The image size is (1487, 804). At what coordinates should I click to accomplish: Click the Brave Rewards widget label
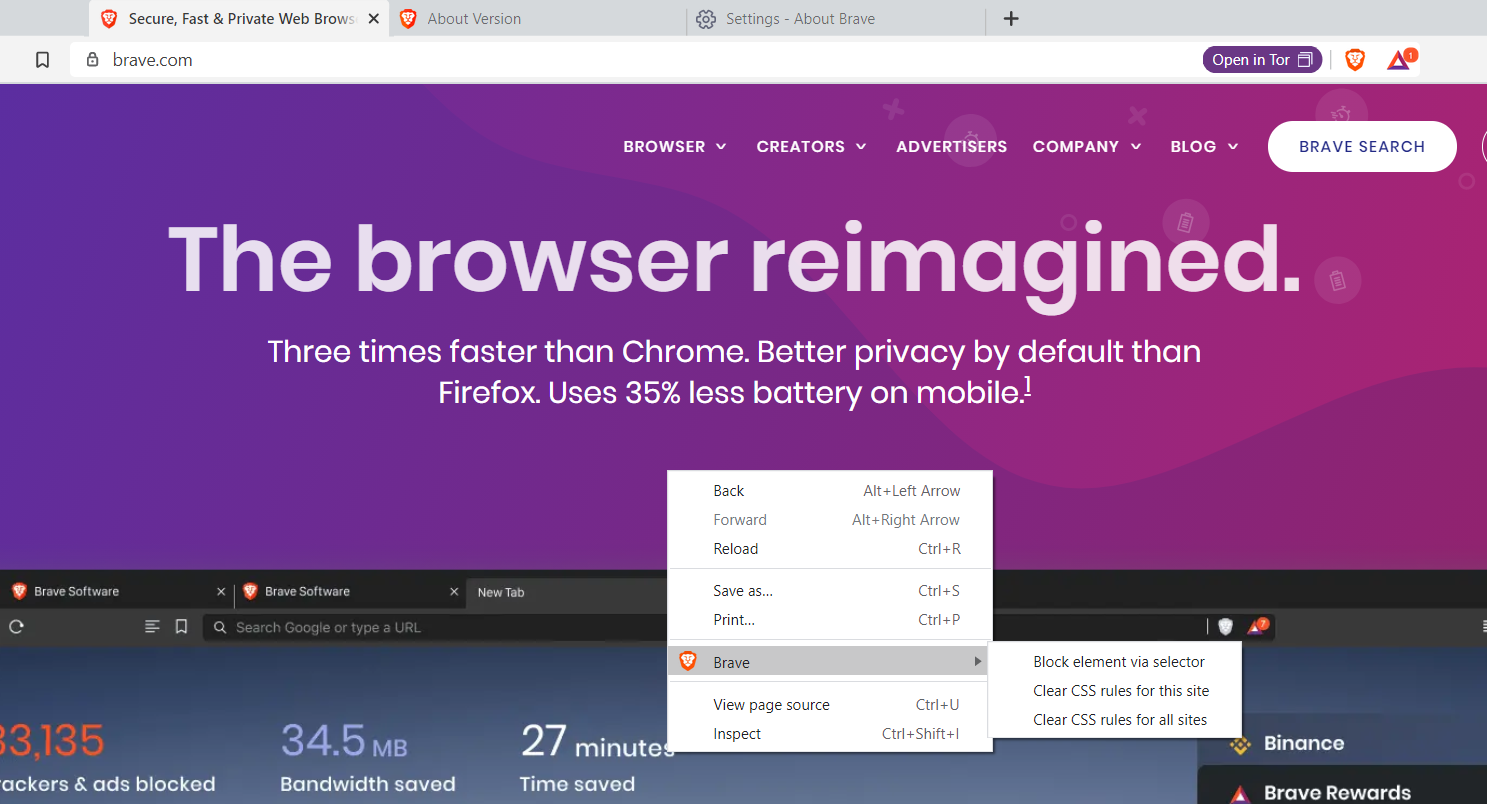(1338, 794)
